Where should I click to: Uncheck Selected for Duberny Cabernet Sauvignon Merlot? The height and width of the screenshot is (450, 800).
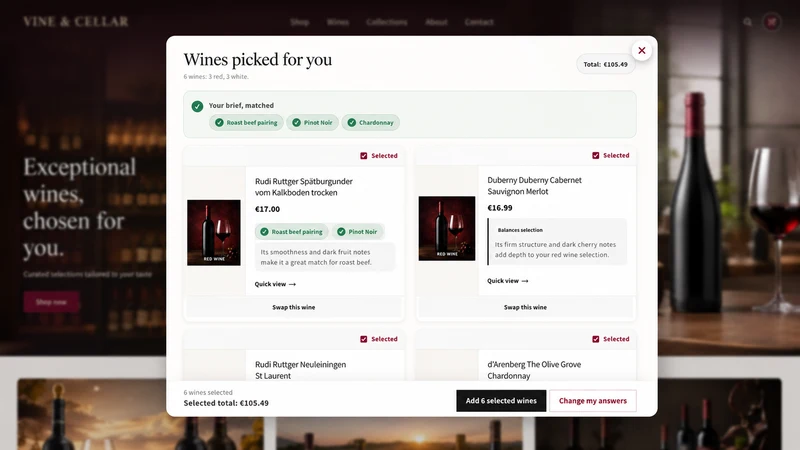click(595, 155)
